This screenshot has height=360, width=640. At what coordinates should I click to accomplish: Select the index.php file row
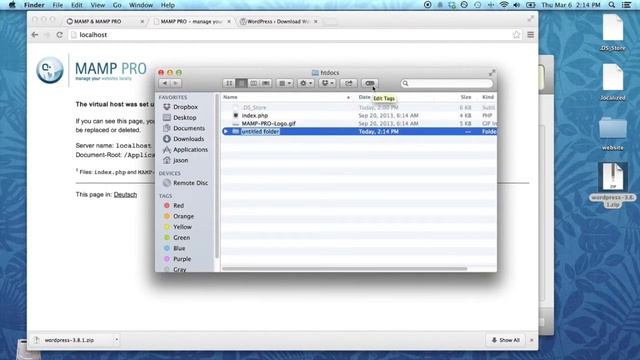tap(359, 116)
